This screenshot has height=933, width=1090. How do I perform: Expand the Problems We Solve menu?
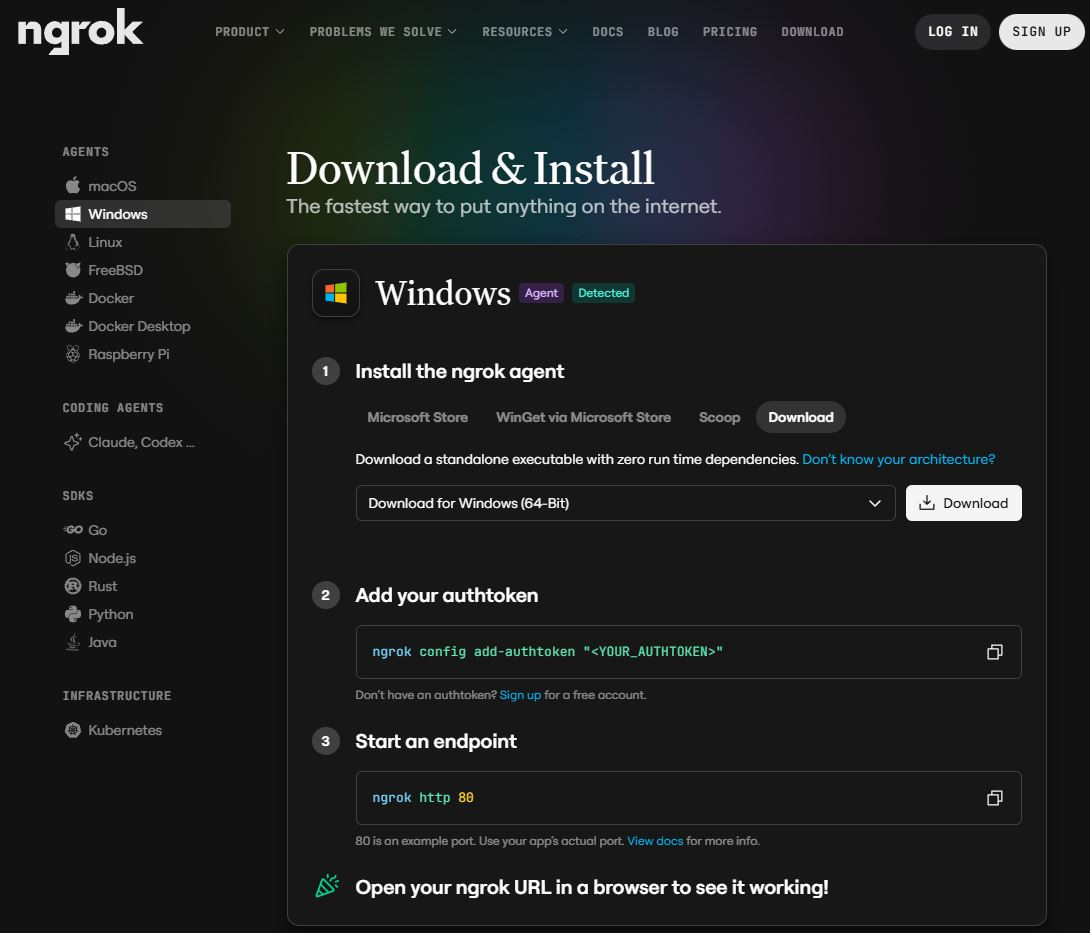pyautogui.click(x=383, y=32)
